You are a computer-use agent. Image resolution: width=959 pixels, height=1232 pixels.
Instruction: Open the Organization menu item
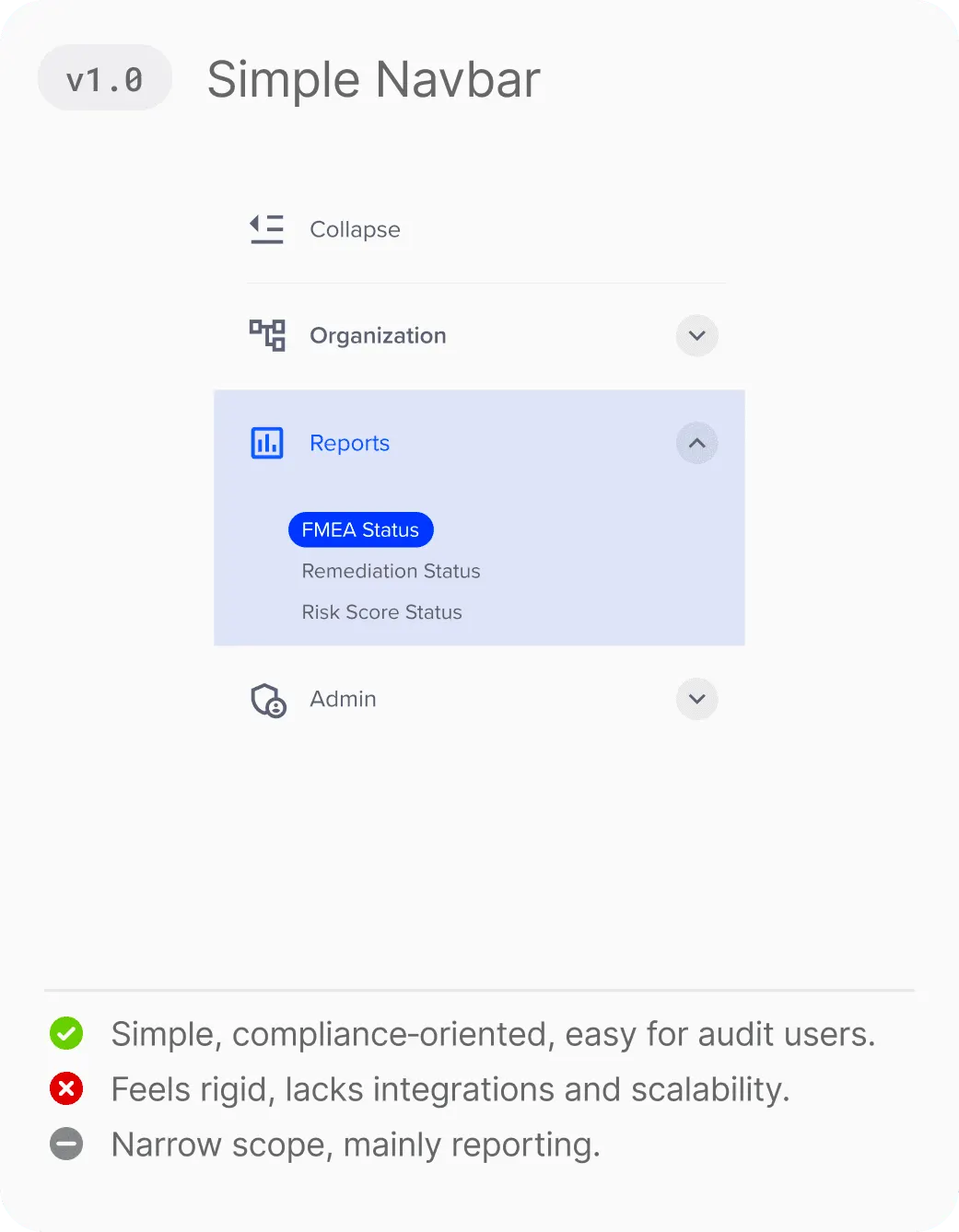[378, 335]
